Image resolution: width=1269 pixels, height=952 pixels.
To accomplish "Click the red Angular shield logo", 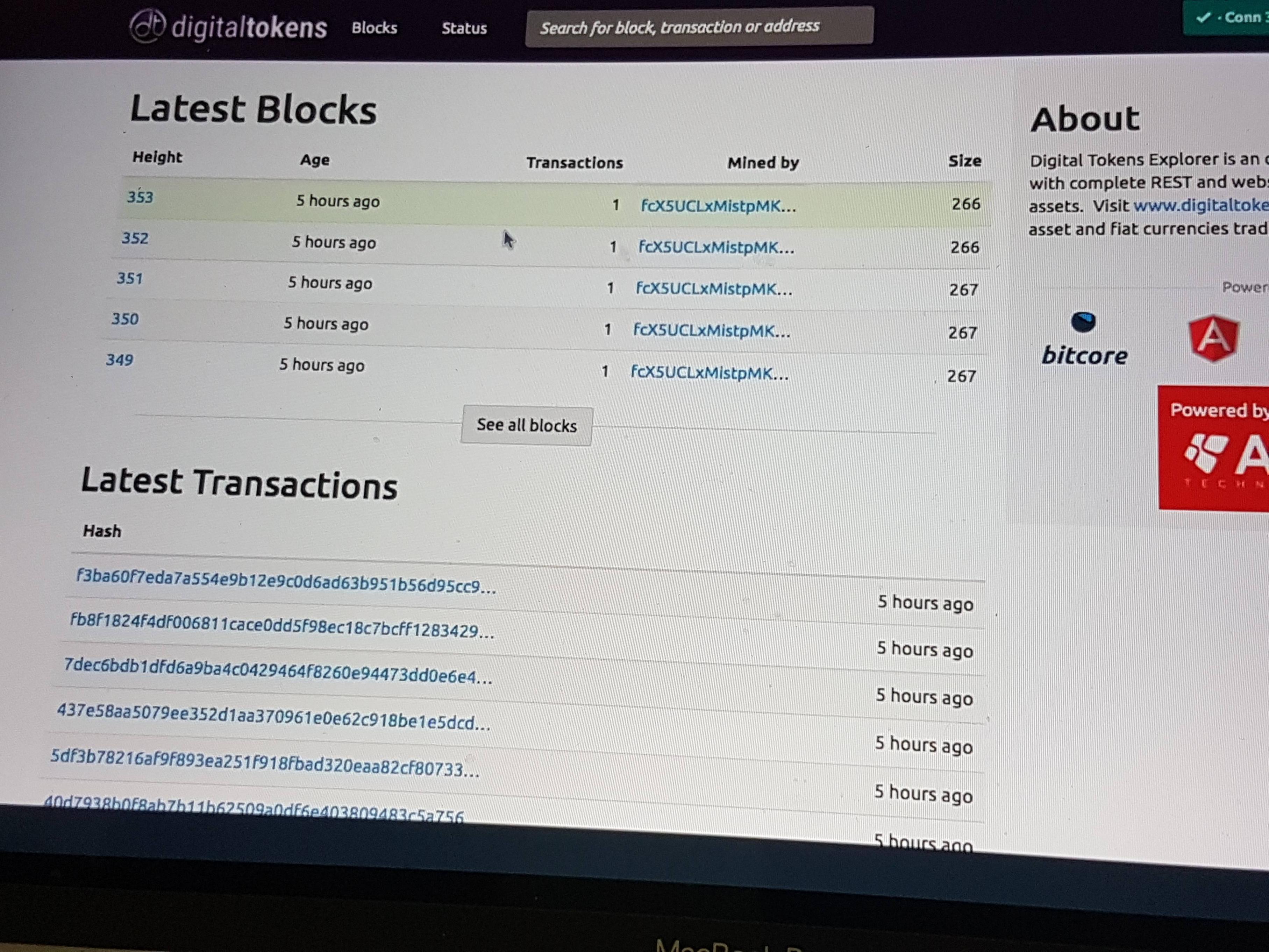I will pos(1213,339).
